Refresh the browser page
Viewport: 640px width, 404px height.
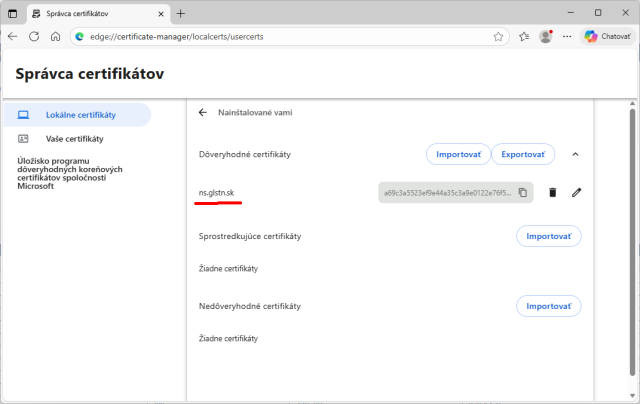point(34,36)
